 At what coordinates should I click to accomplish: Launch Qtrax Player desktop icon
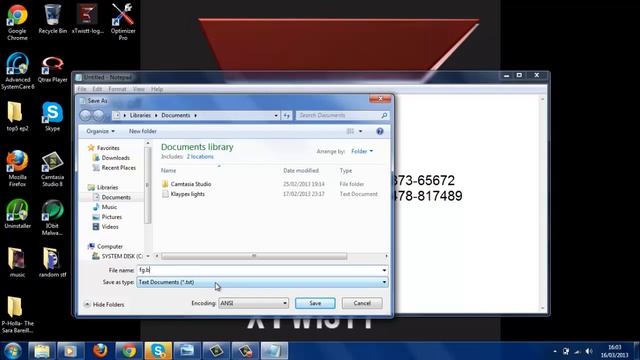[x=53, y=69]
